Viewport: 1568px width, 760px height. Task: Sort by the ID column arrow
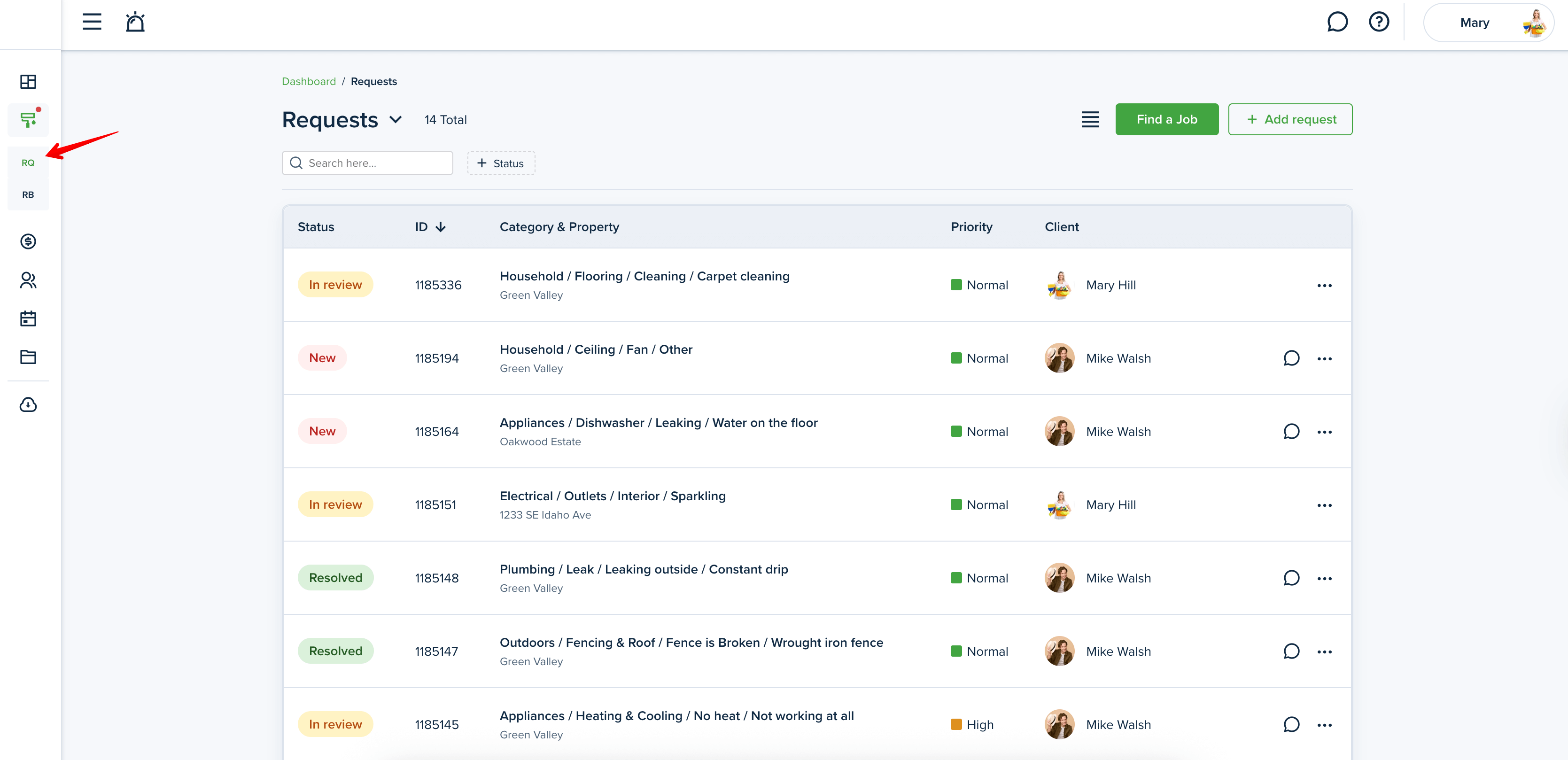pyautogui.click(x=441, y=227)
